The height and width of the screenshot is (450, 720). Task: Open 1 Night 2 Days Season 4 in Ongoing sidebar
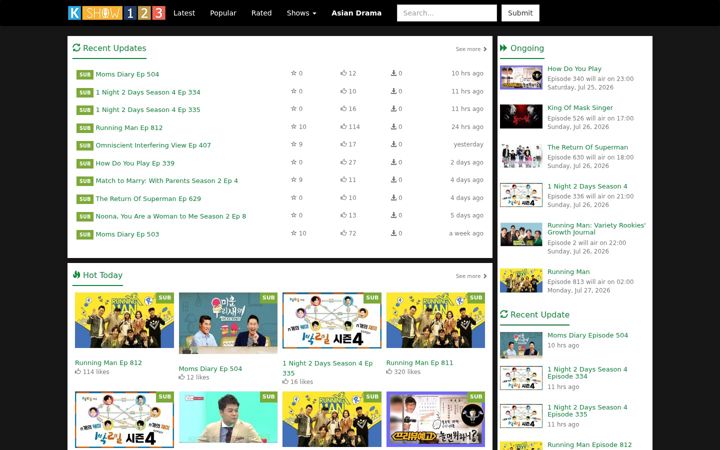click(x=587, y=186)
